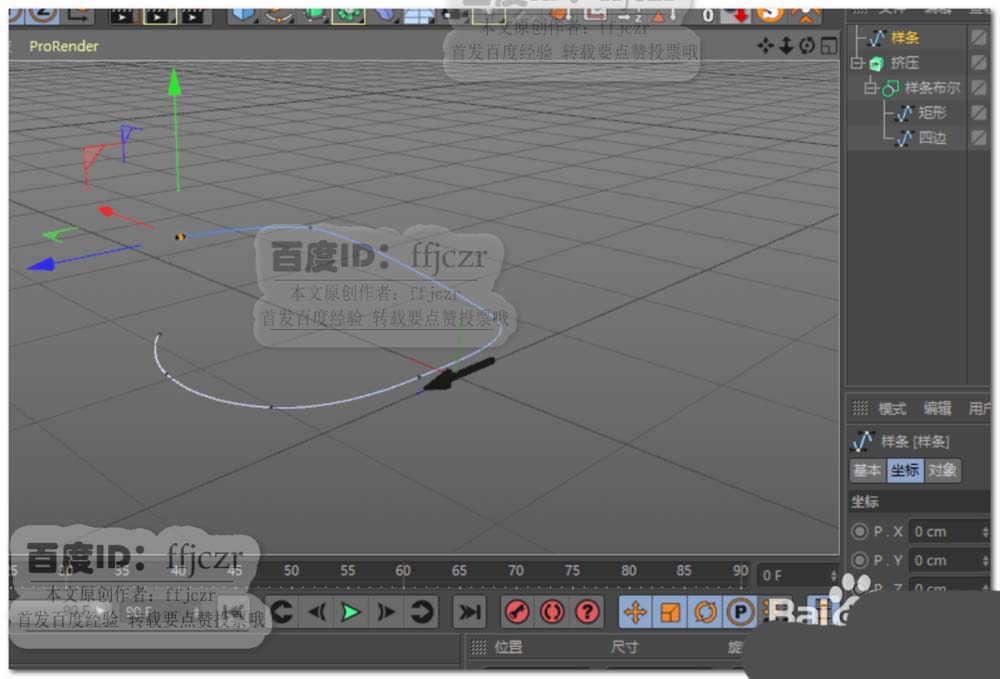
Task: Toggle layer box for 矩形 row
Action: (979, 113)
